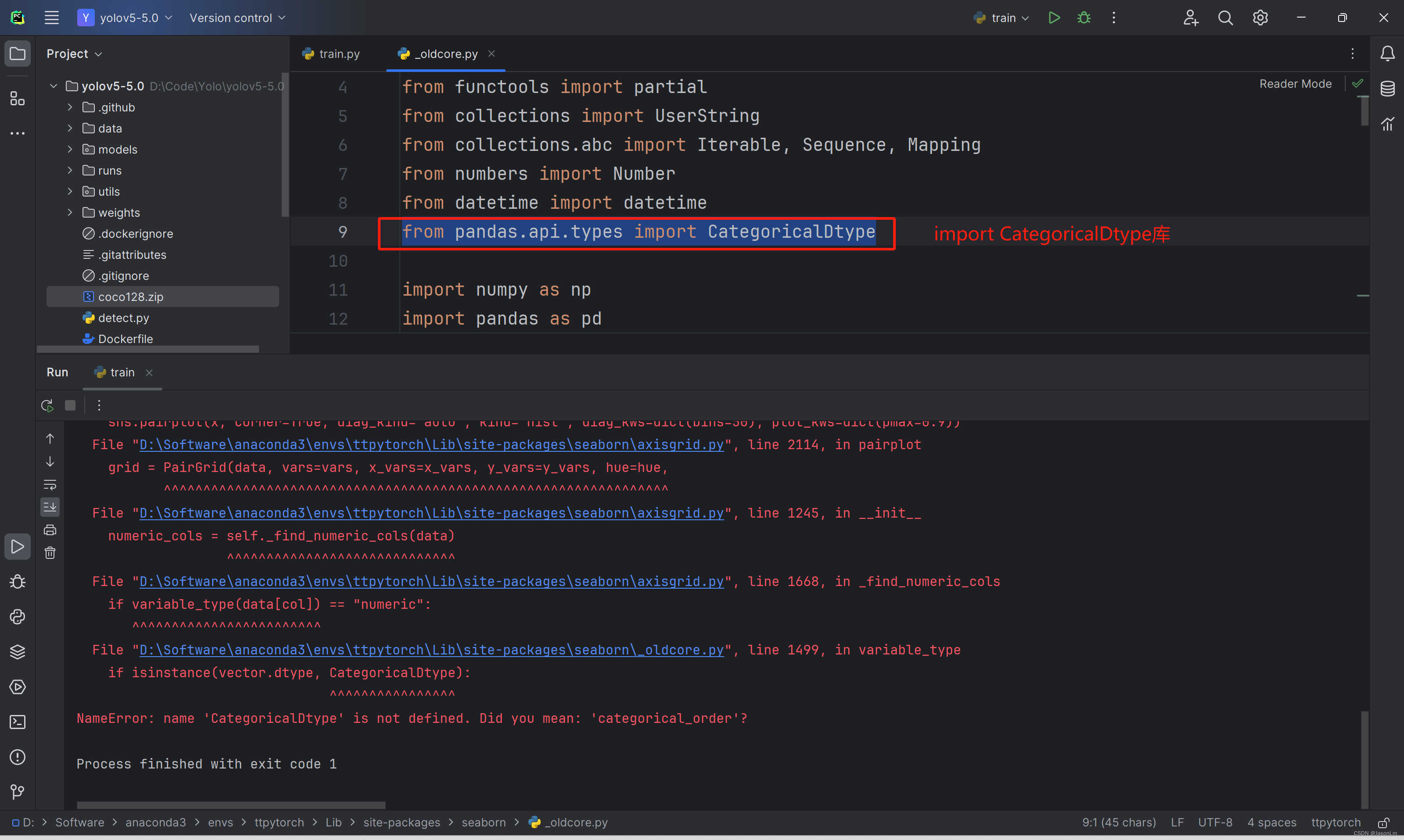Collapse the yolov5-5.0 root folder
The height and width of the screenshot is (840, 1404).
[x=53, y=86]
